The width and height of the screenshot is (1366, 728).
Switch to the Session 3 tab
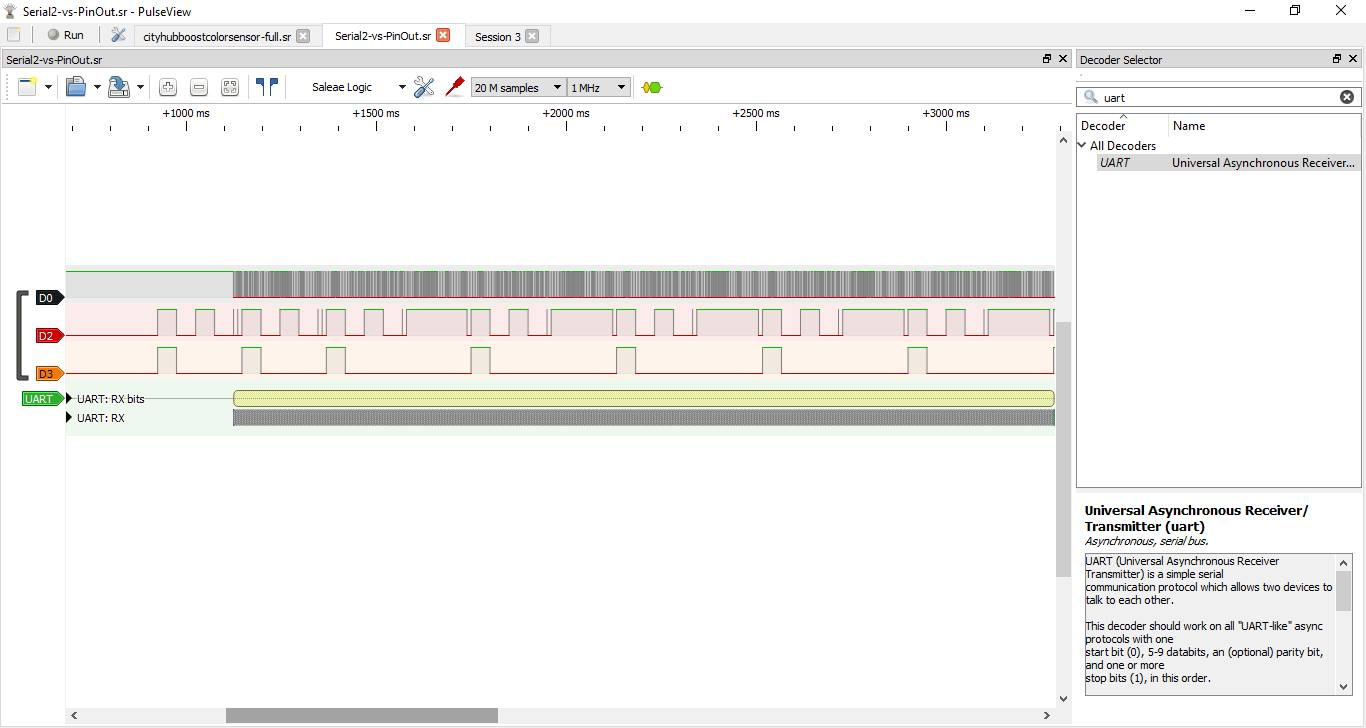(x=498, y=35)
